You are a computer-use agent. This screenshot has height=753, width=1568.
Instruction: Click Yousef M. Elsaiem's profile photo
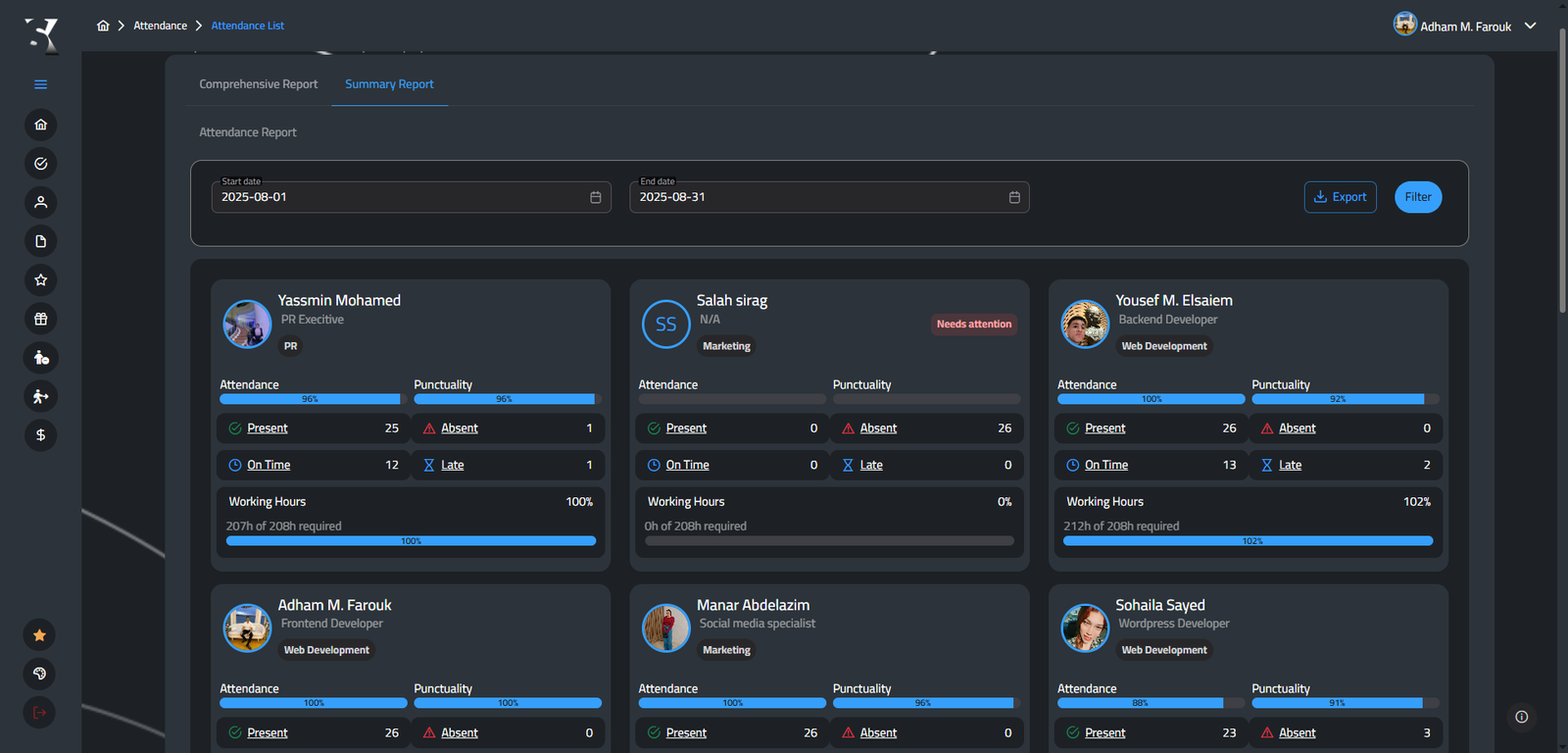point(1085,324)
